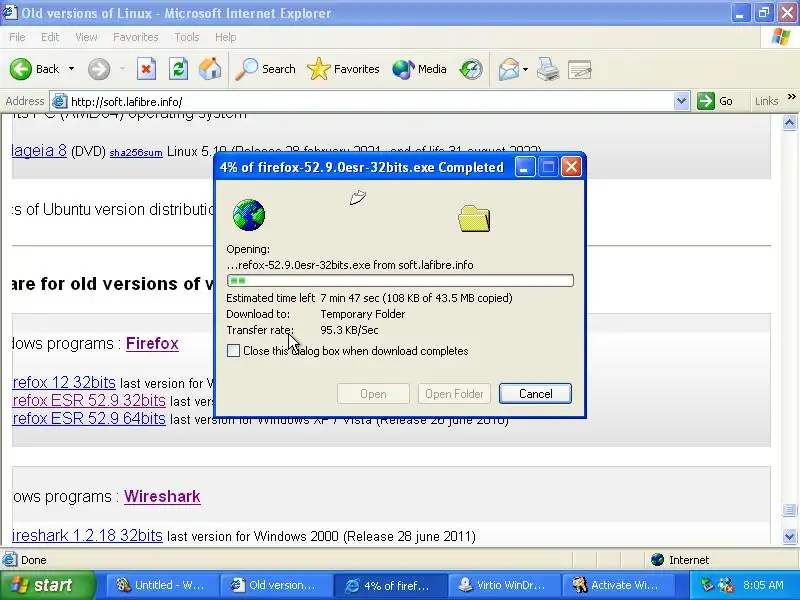The image size is (800, 600).
Task: Click the Windows start button
Action: coord(47,585)
